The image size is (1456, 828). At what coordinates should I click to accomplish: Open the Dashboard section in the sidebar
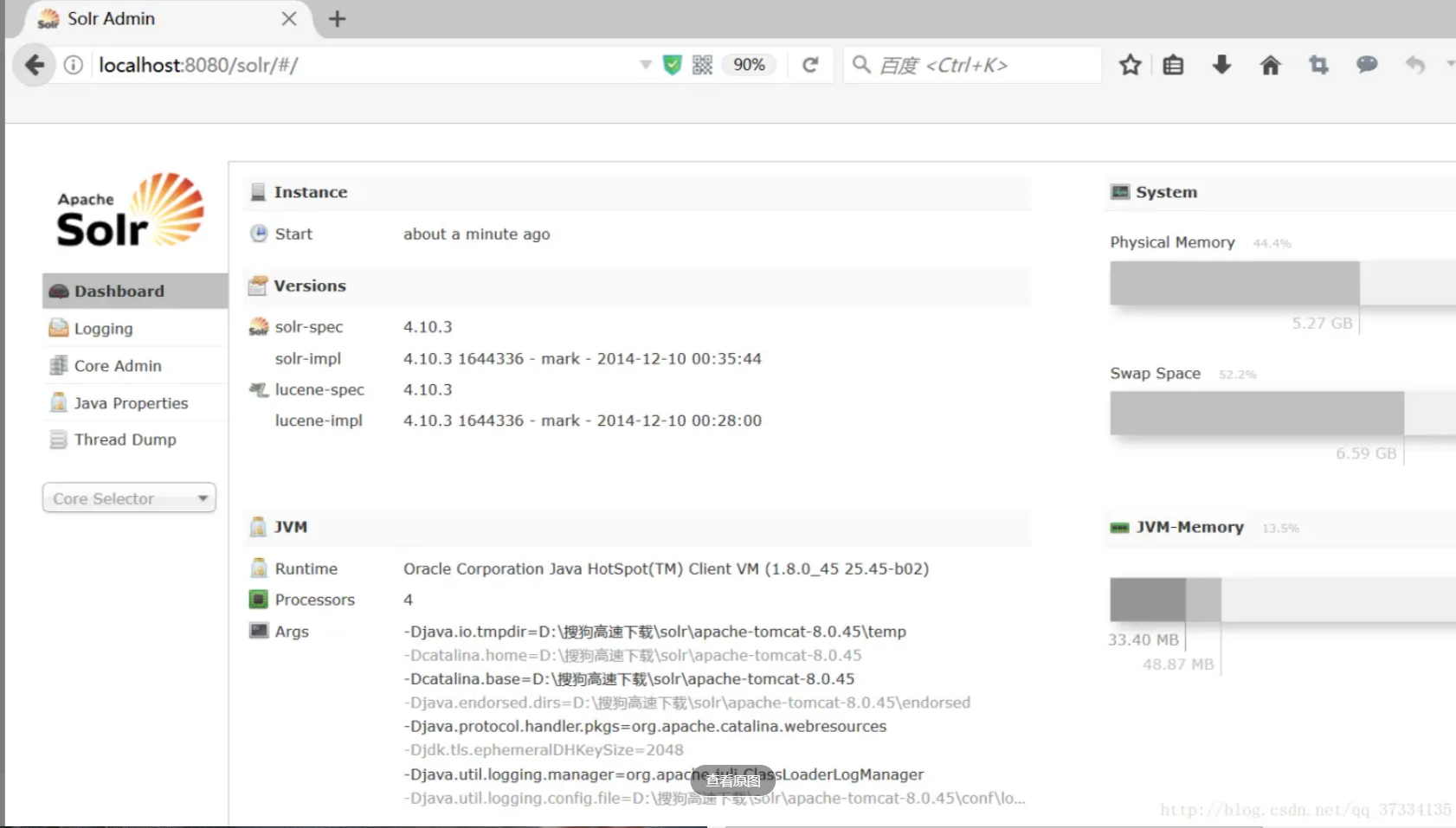119,291
